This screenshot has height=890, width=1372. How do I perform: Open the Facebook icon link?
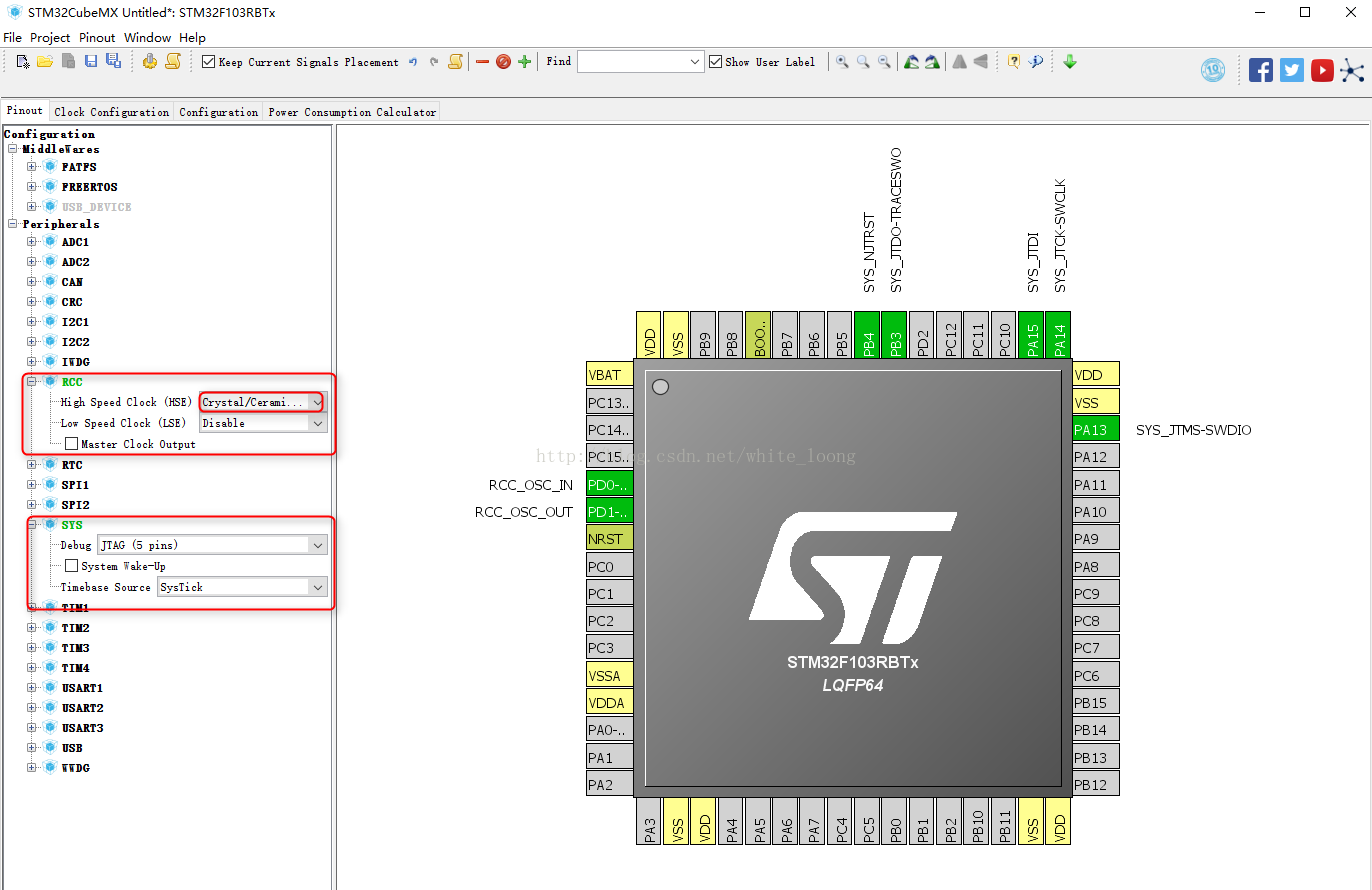click(x=1261, y=70)
